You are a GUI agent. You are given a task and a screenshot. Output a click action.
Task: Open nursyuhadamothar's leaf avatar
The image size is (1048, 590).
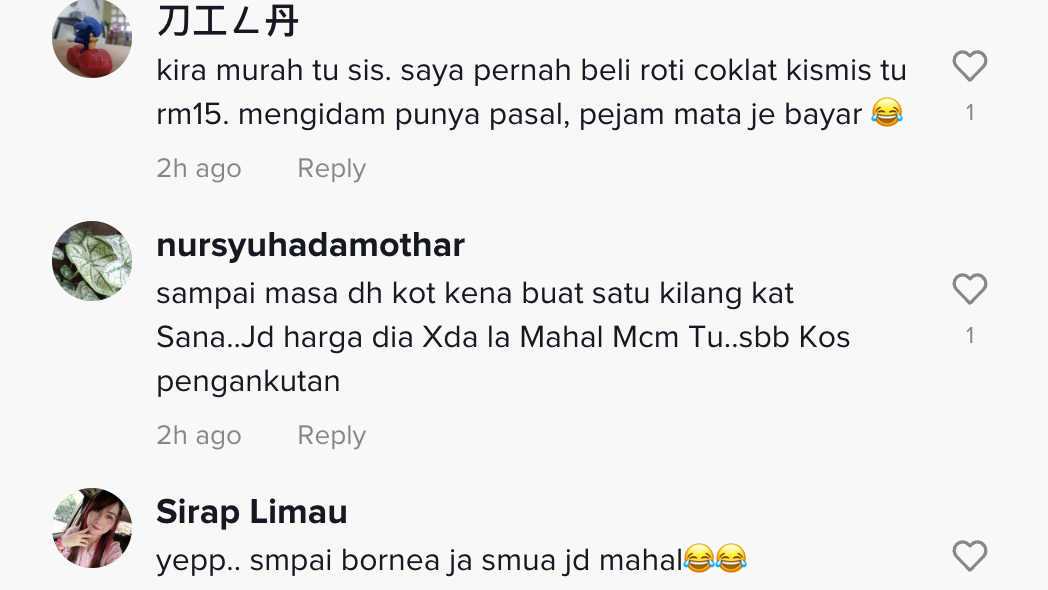(92, 261)
